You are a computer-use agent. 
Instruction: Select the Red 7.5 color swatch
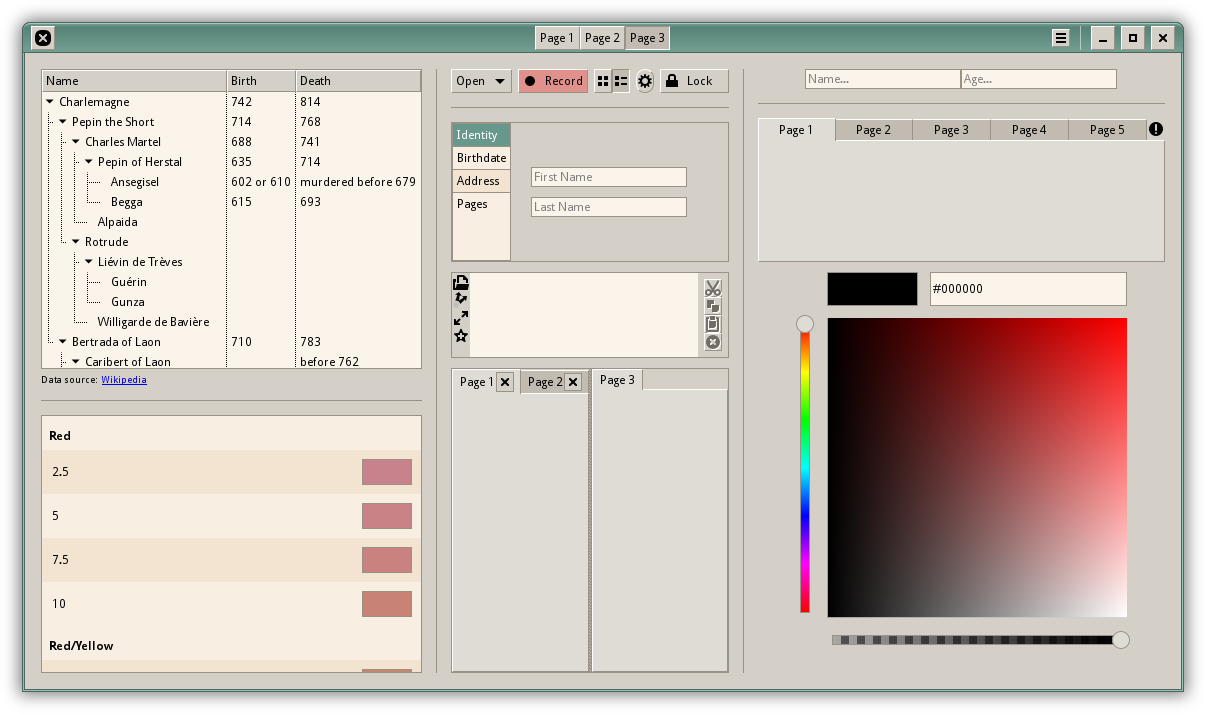(x=387, y=560)
